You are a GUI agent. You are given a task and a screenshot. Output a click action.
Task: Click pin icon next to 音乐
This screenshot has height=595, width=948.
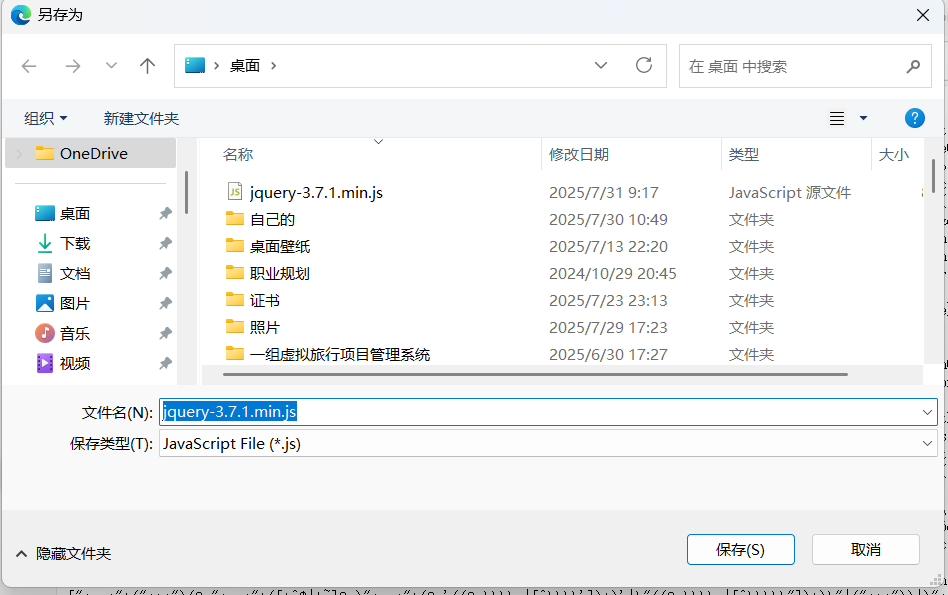tap(165, 333)
